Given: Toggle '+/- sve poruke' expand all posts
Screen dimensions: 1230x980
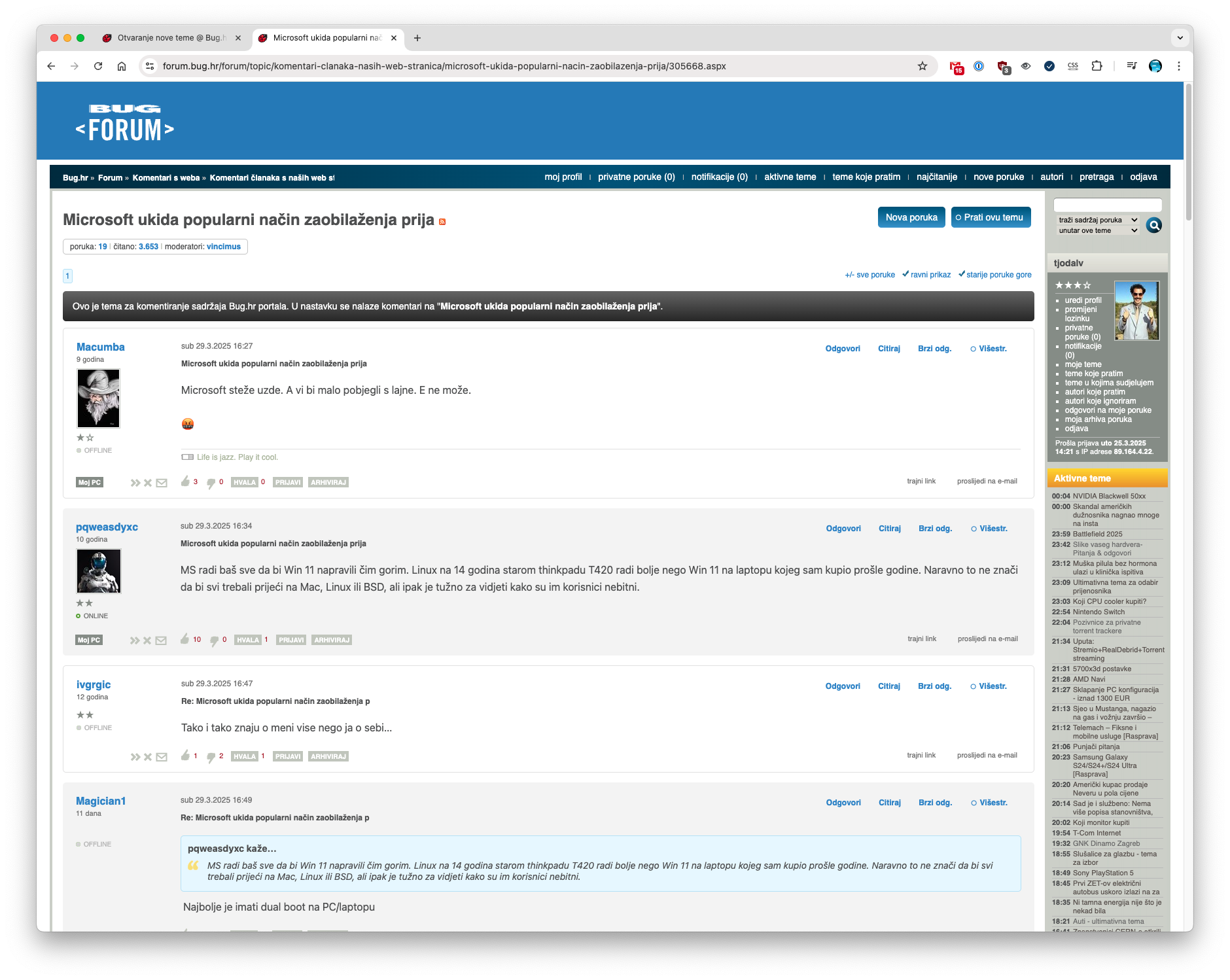Looking at the screenshot, I should pos(870,275).
